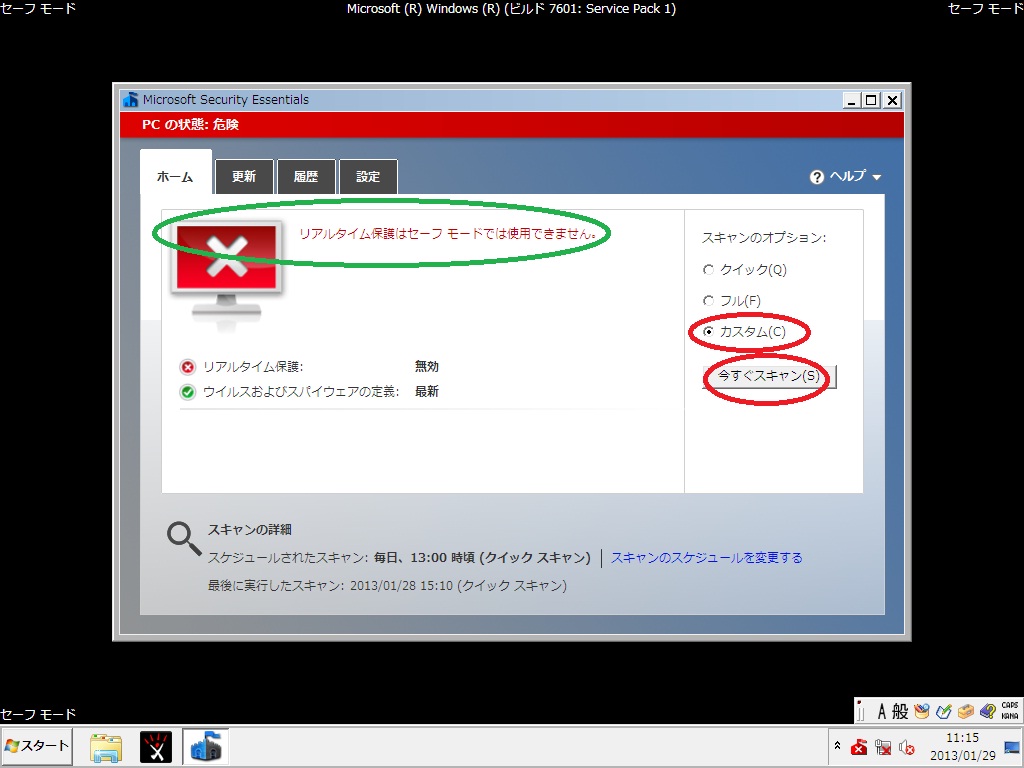The image size is (1024, 768).
Task: Show hidden tray icons
Action: [837, 746]
